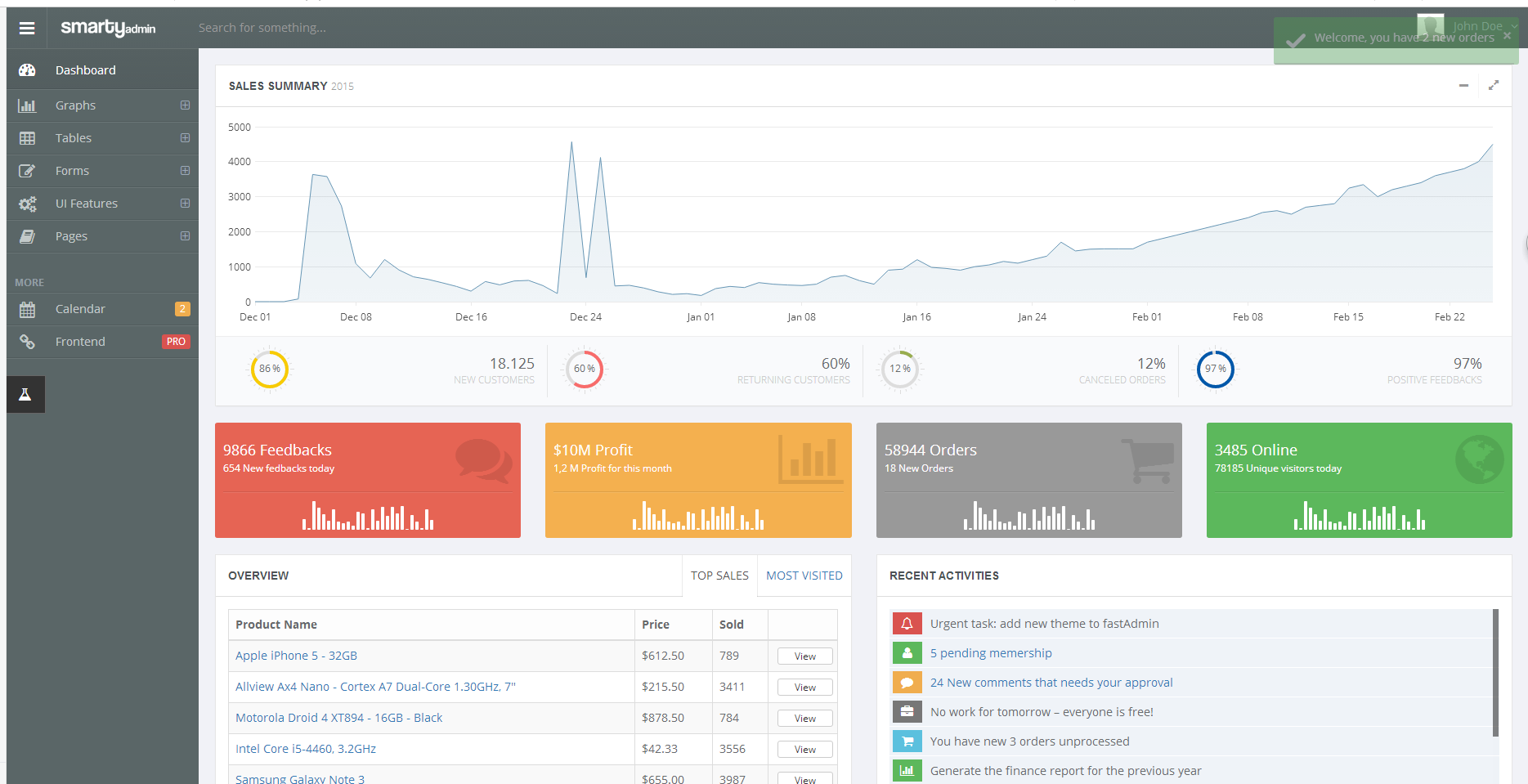Select the Top Sales tab
The width and height of the screenshot is (1528, 784).
pyautogui.click(x=719, y=576)
